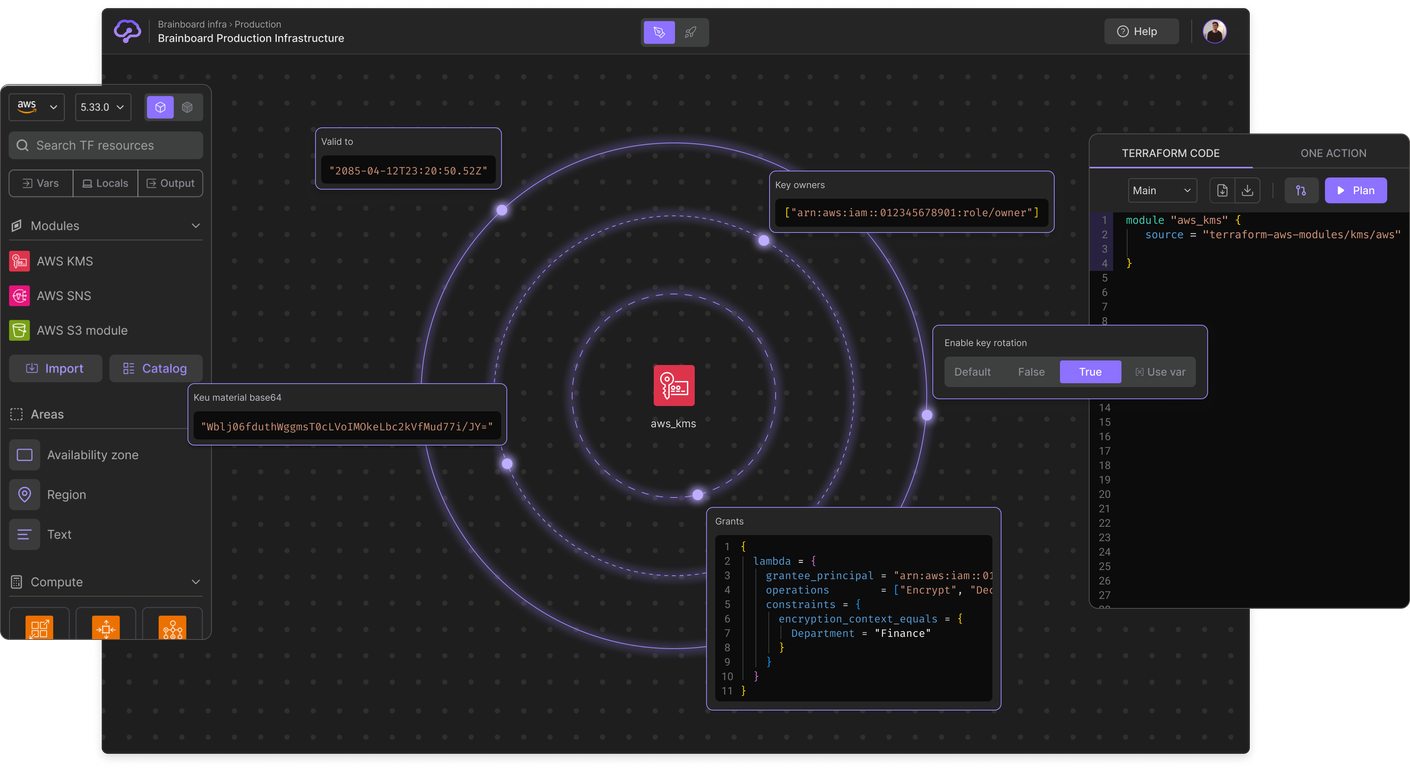Collapse the Modules section
This screenshot has width=1410, height=768.
(x=196, y=226)
